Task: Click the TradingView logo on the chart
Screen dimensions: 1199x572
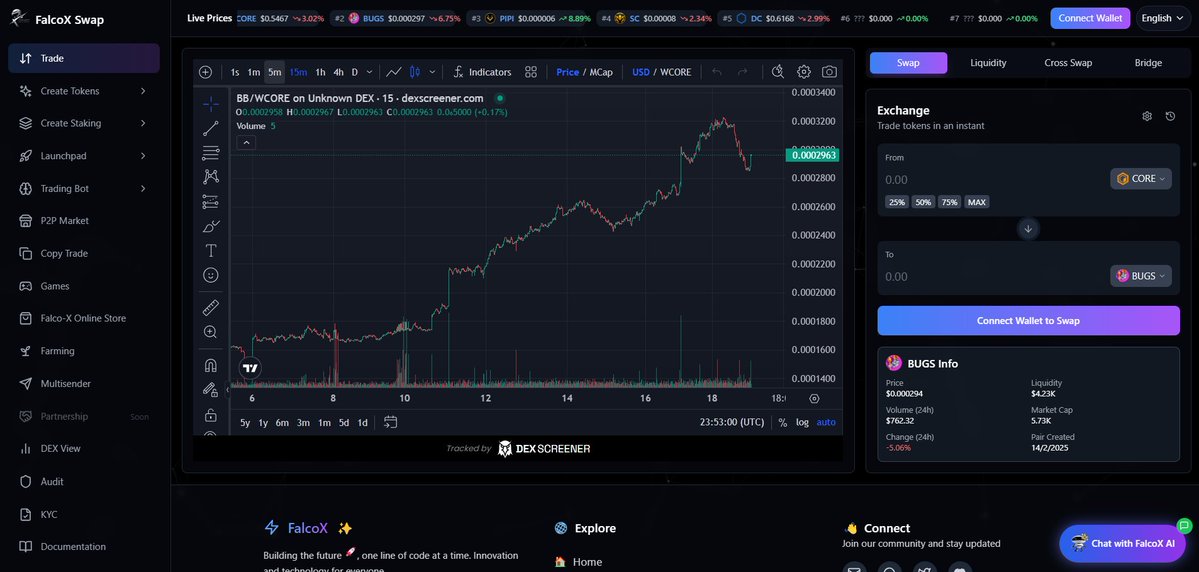Action: tap(250, 368)
